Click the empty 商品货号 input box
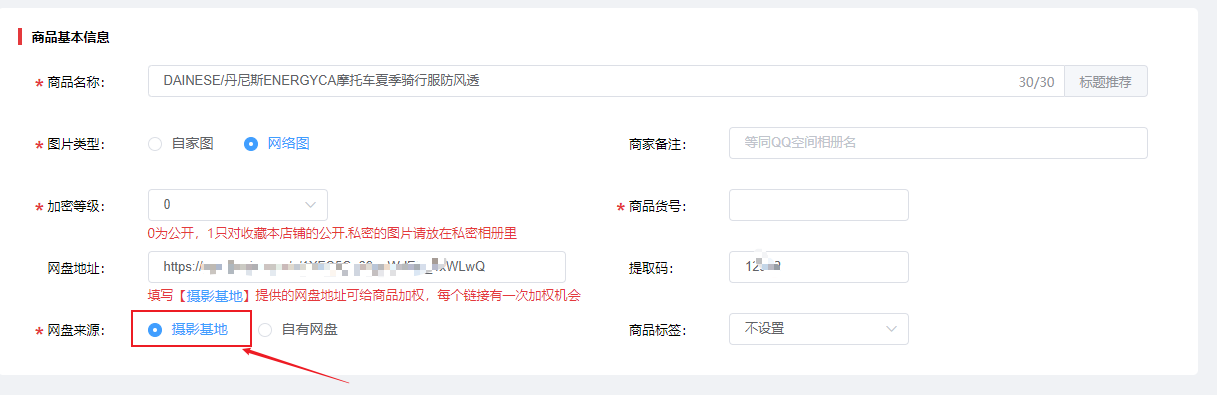Image resolution: width=1217 pixels, height=395 pixels. point(819,205)
